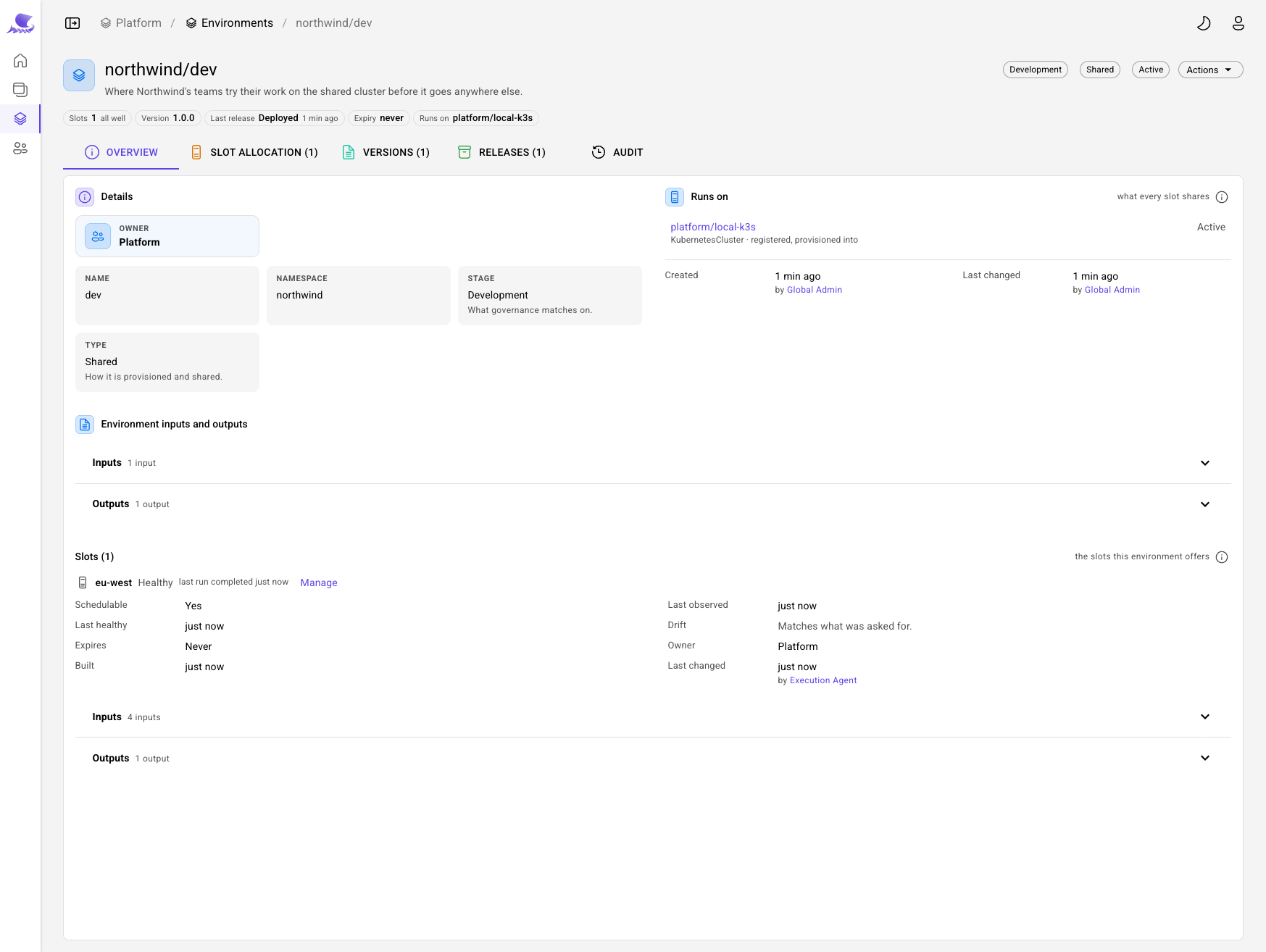This screenshot has height=952, width=1266.
Task: Click the Platform breadcrumb link
Action: (x=131, y=23)
